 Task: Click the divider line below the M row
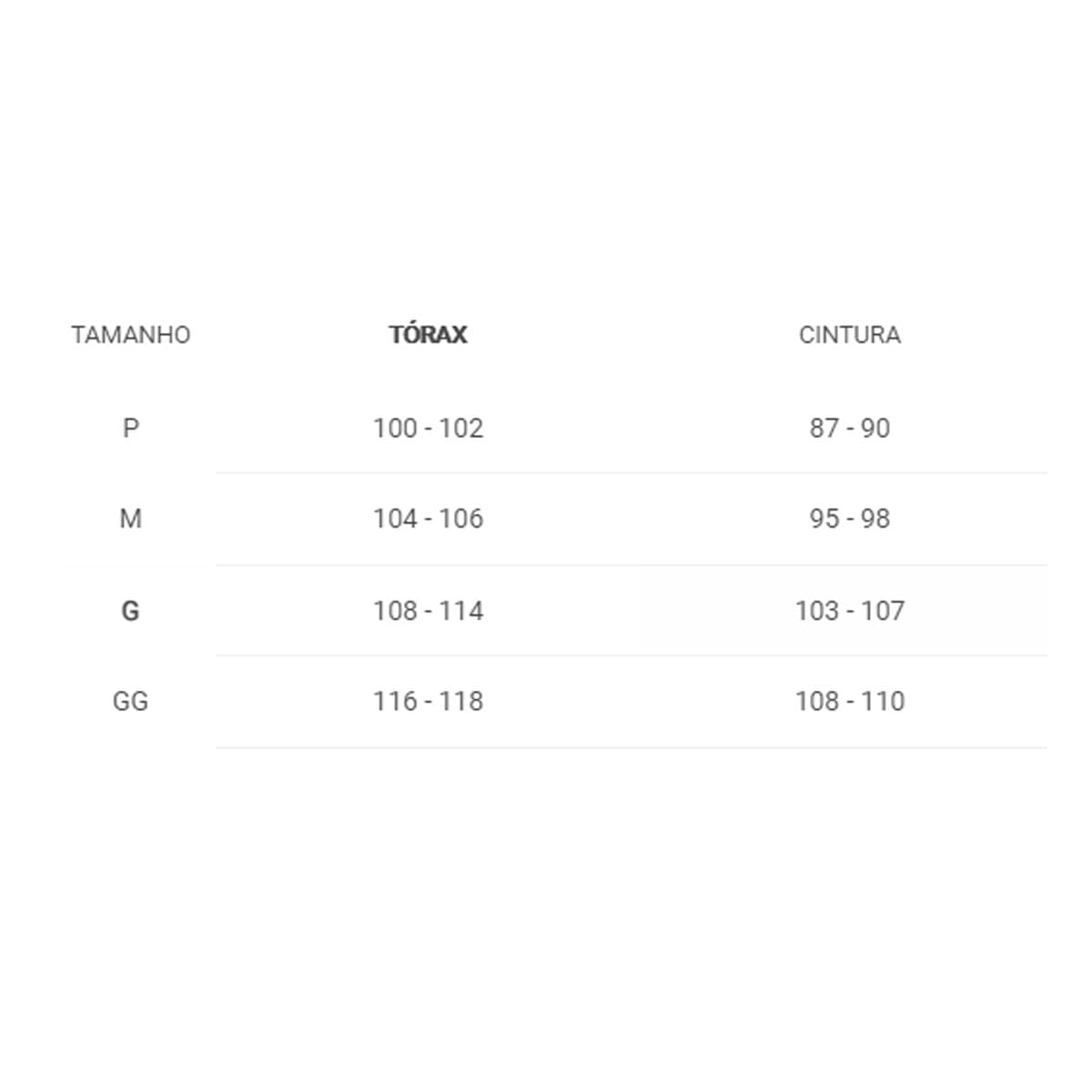click(x=631, y=565)
